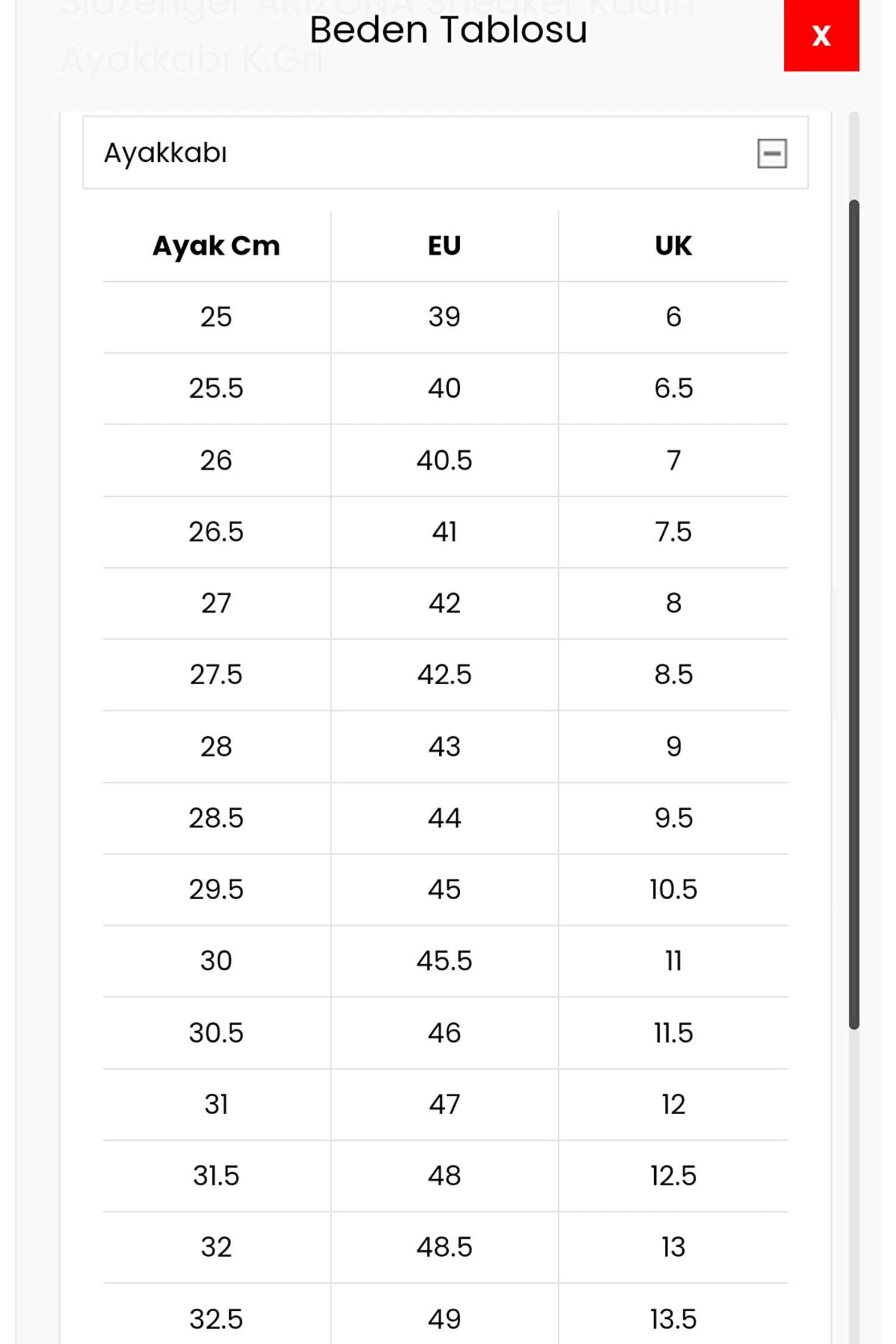Select EU size 40.5 cell

coord(444,460)
